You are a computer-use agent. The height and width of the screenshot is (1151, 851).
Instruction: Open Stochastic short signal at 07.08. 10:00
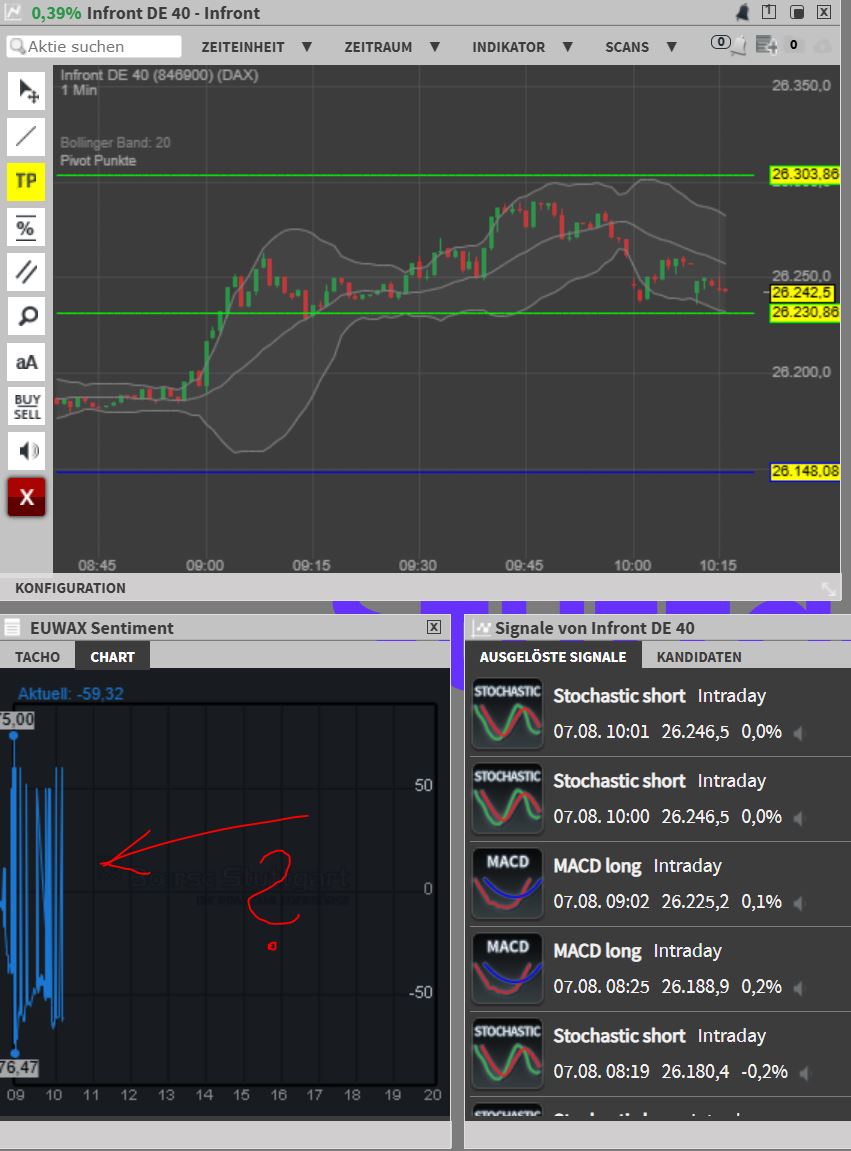pos(661,799)
